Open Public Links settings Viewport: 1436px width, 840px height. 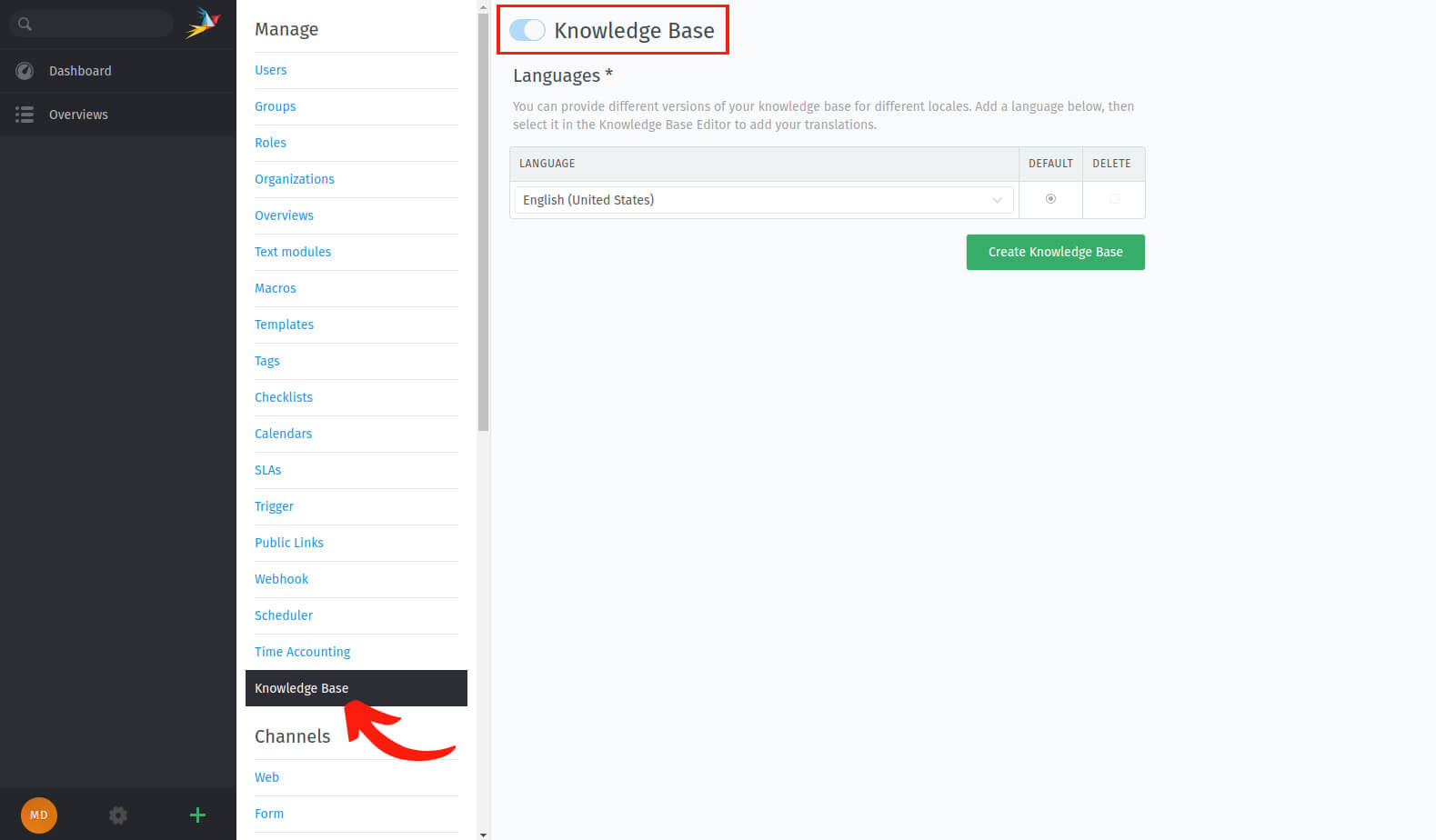pos(288,543)
